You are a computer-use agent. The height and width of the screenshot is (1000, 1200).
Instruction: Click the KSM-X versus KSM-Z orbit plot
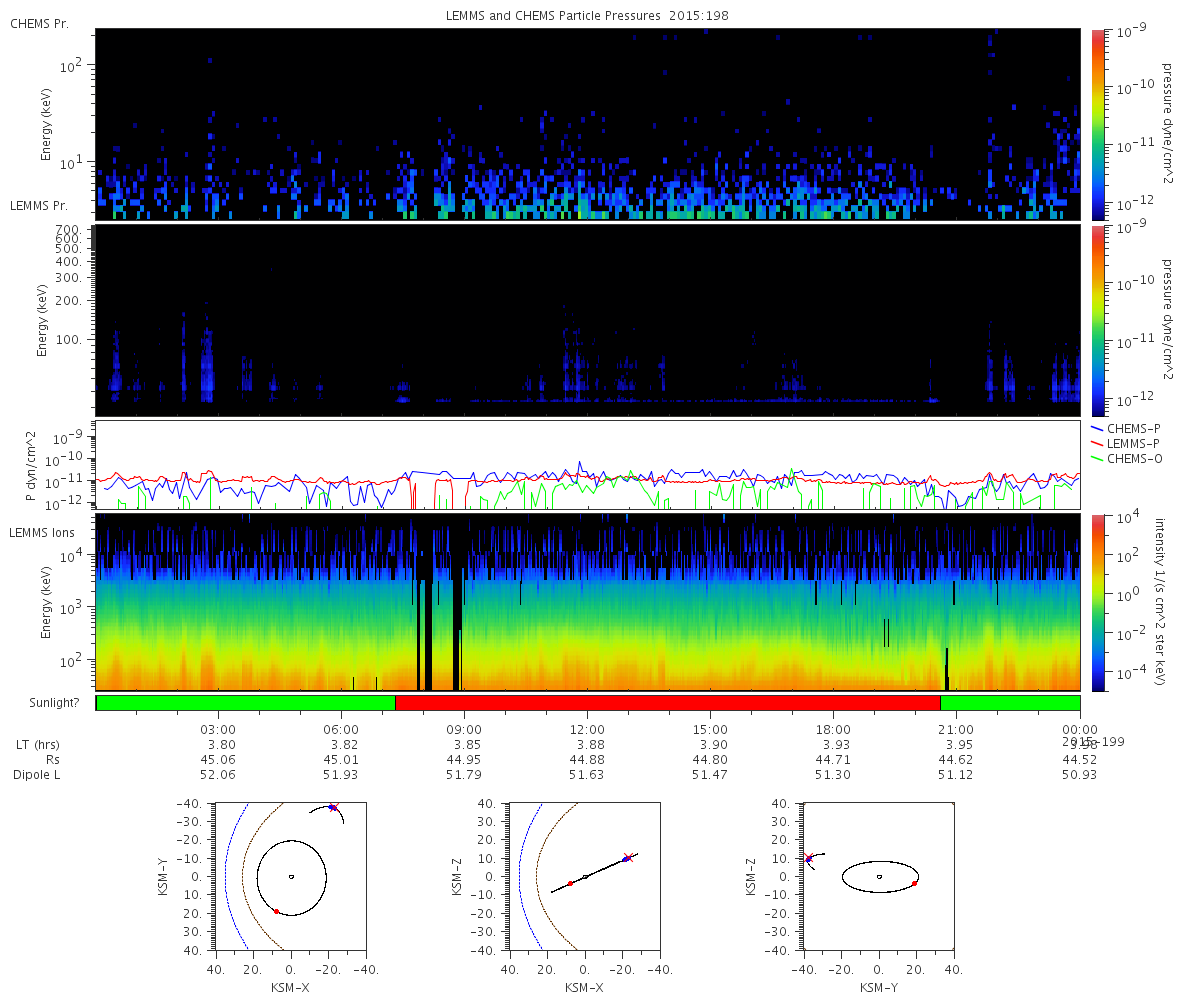tap(585, 876)
